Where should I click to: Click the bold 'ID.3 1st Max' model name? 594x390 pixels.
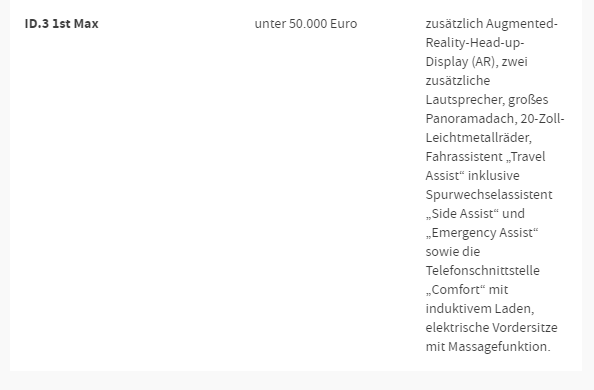(61, 23)
